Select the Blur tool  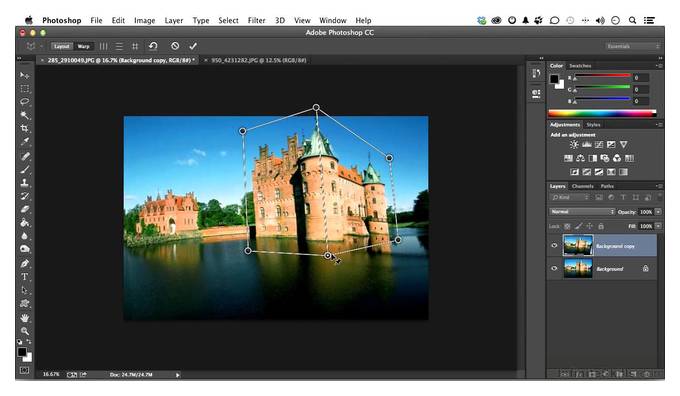(24, 236)
